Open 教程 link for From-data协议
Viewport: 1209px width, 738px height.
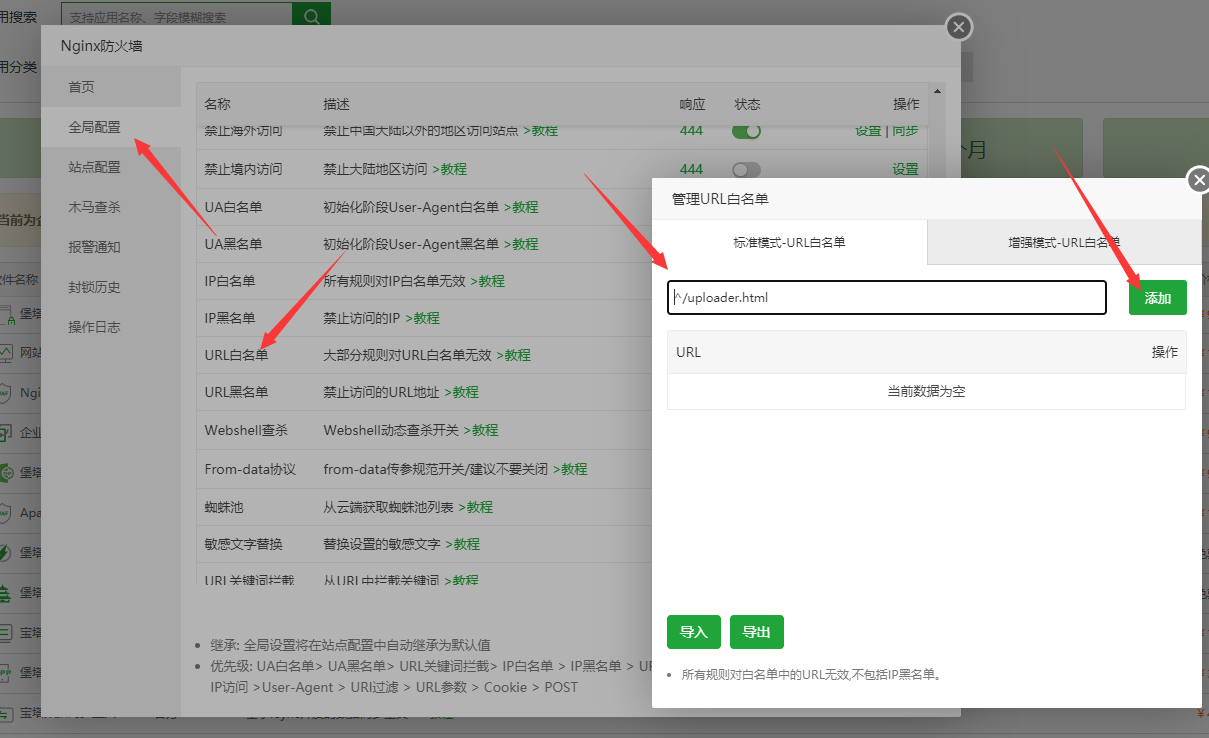tap(570, 469)
